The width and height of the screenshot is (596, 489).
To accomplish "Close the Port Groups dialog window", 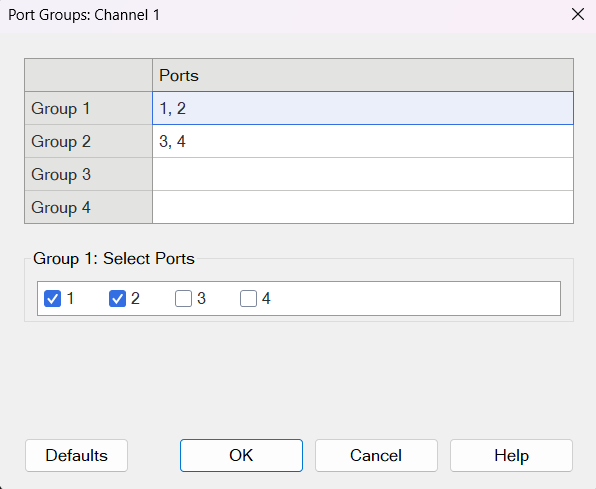I will click(578, 14).
